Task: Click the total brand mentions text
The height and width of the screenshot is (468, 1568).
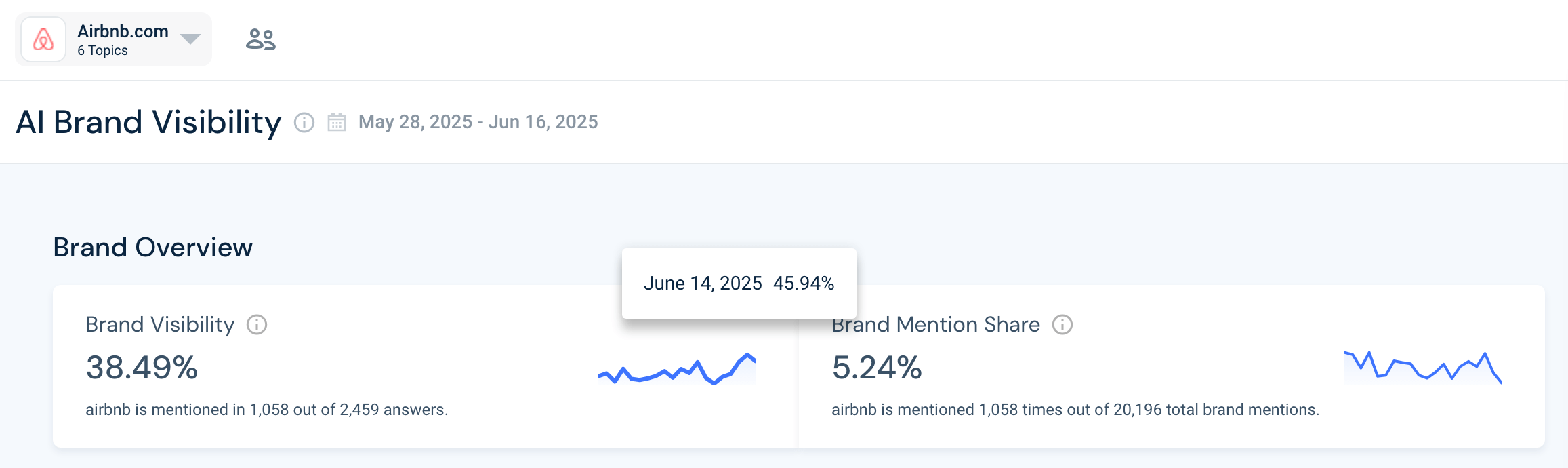Action: click(x=1075, y=410)
